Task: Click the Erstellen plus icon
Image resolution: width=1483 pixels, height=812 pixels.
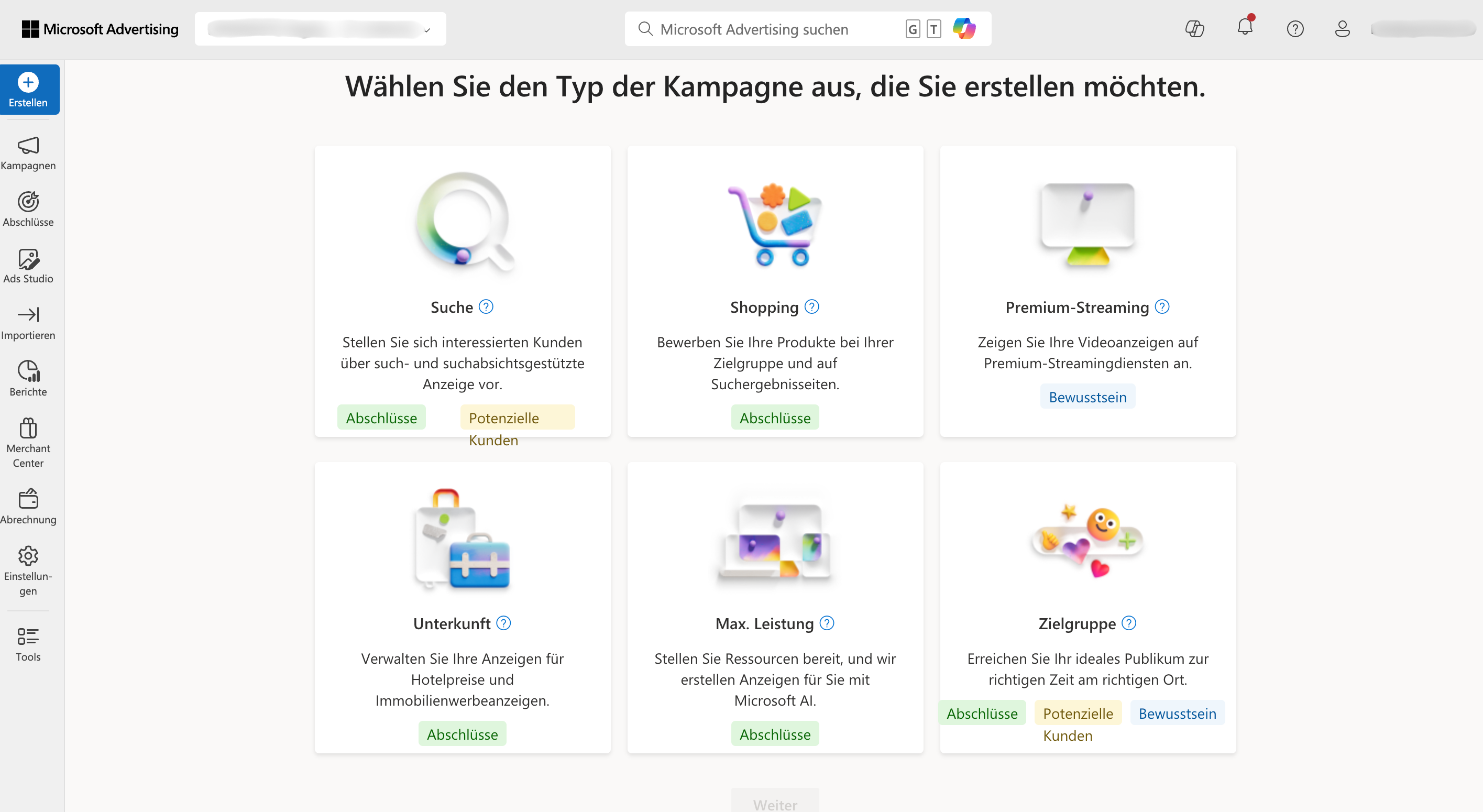Action: (x=28, y=82)
